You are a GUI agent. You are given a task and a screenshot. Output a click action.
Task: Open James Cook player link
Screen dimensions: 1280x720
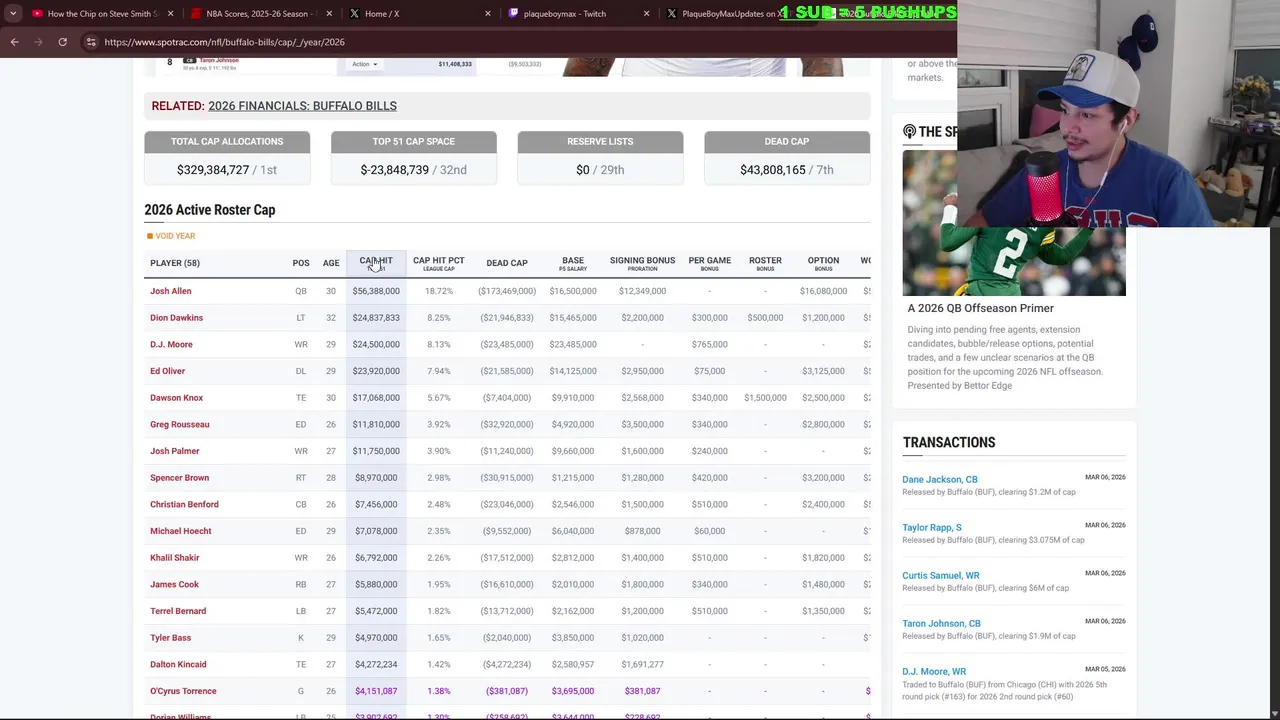pyautogui.click(x=174, y=584)
